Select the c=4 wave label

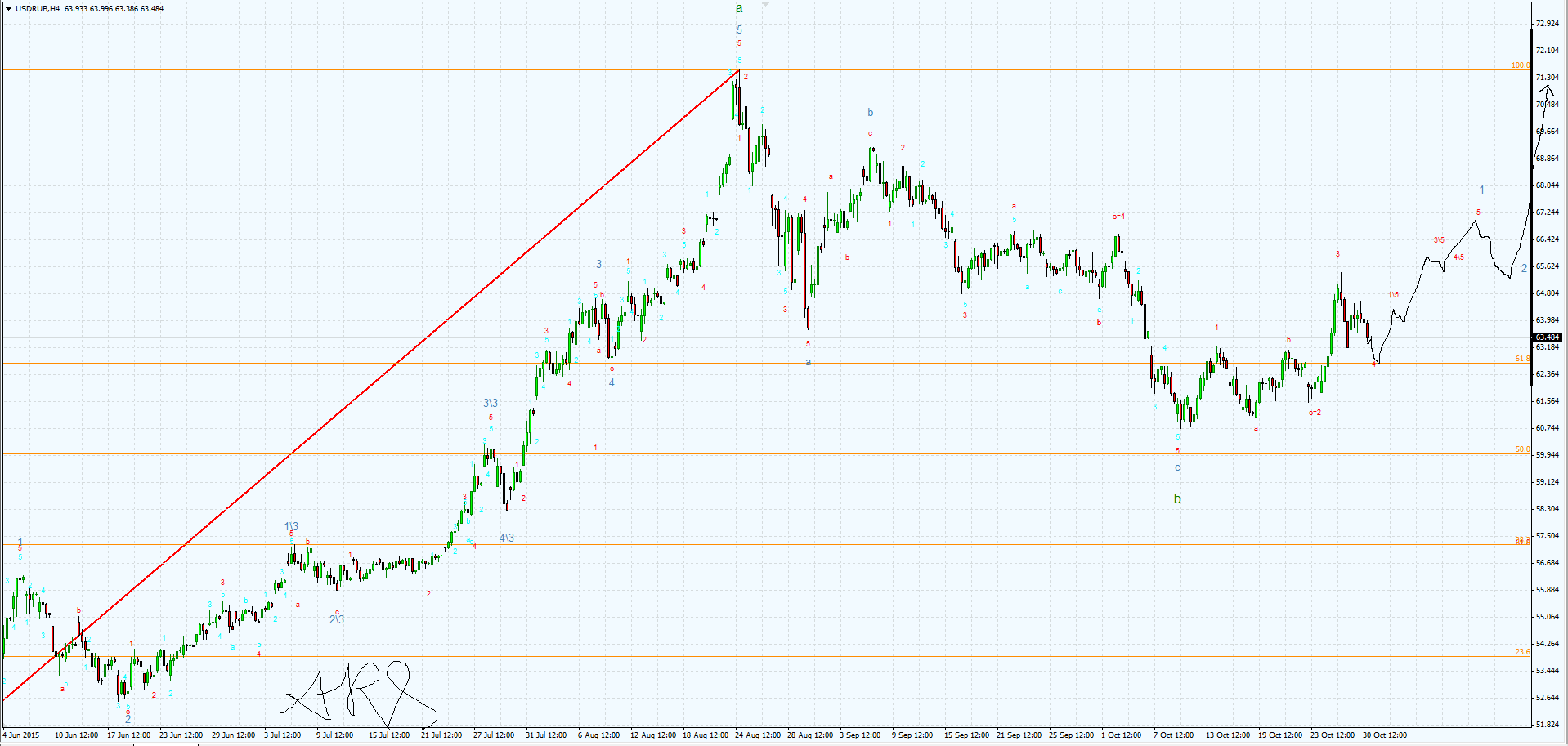(x=1118, y=217)
